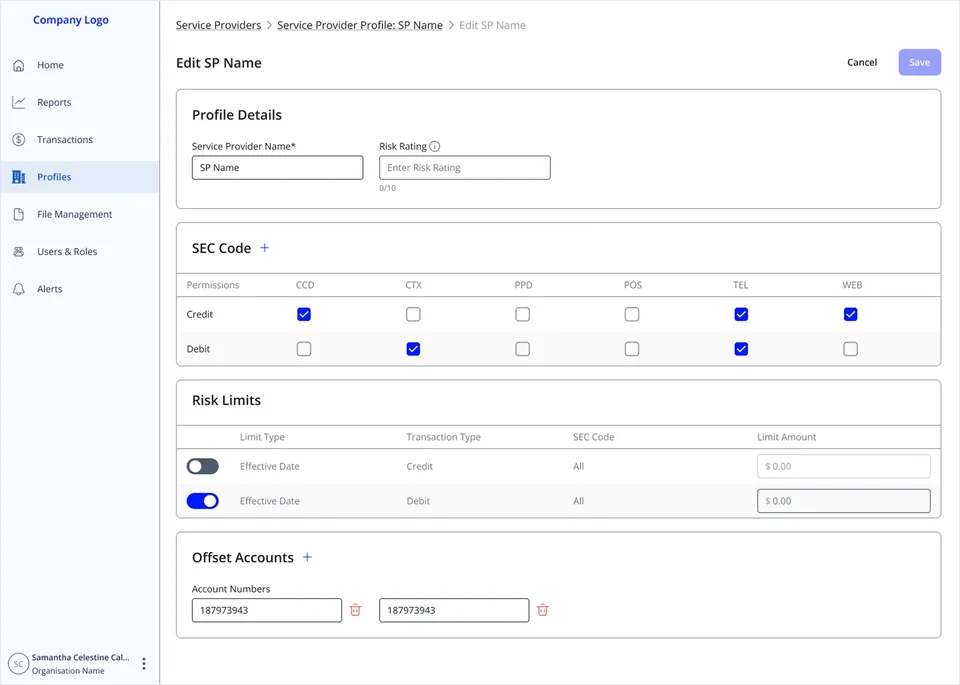Check Credit permission for CTX

[413, 314]
